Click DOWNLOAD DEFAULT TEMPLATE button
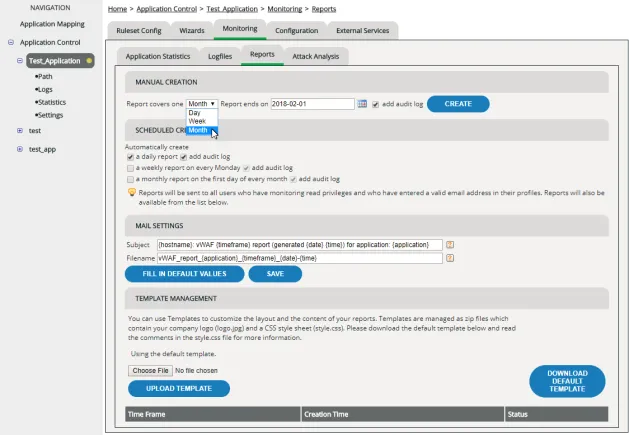The height and width of the screenshot is (435, 629). [567, 381]
